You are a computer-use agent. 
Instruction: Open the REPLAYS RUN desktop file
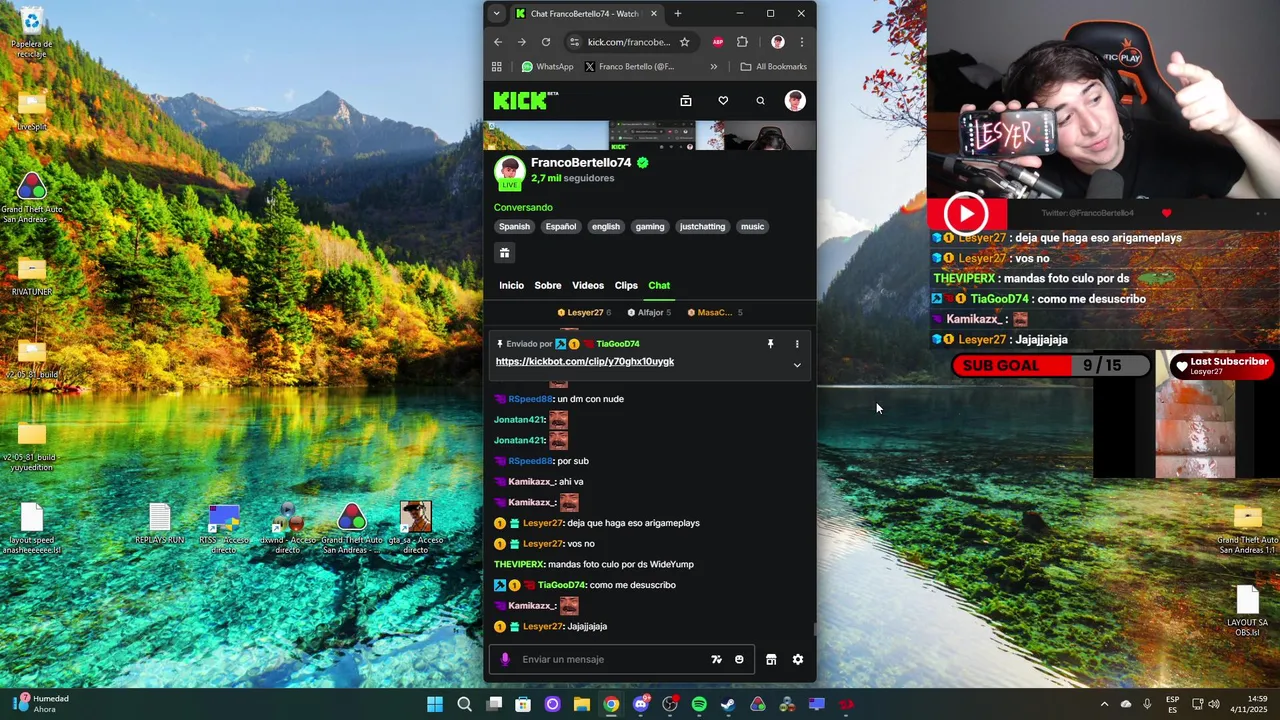(x=160, y=524)
